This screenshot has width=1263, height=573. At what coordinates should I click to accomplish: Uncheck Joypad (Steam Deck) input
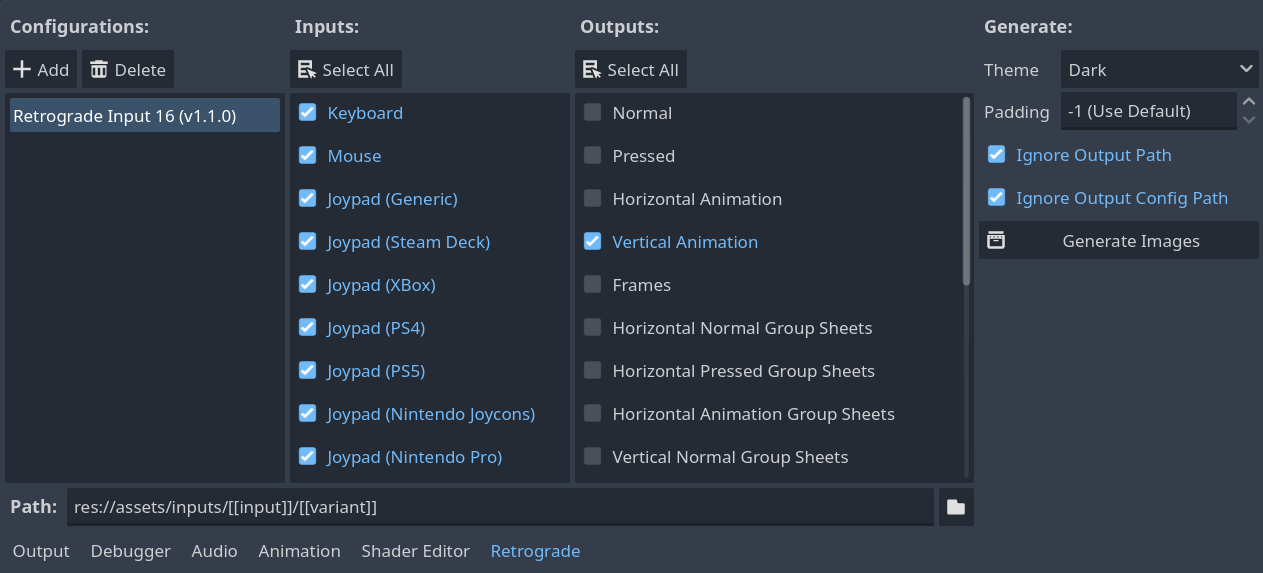coord(308,242)
